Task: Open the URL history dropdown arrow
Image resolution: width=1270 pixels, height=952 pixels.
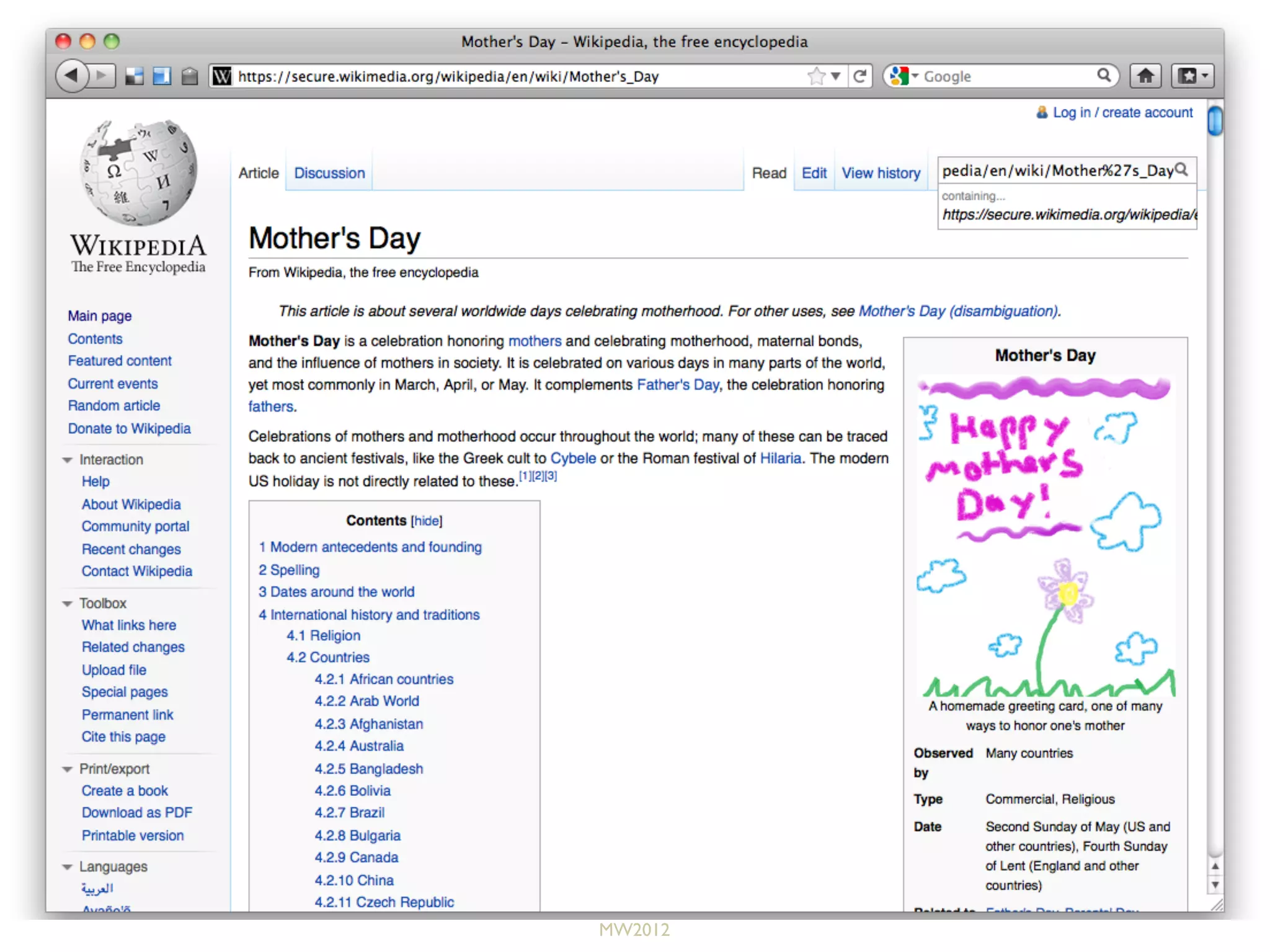Action: tap(836, 76)
